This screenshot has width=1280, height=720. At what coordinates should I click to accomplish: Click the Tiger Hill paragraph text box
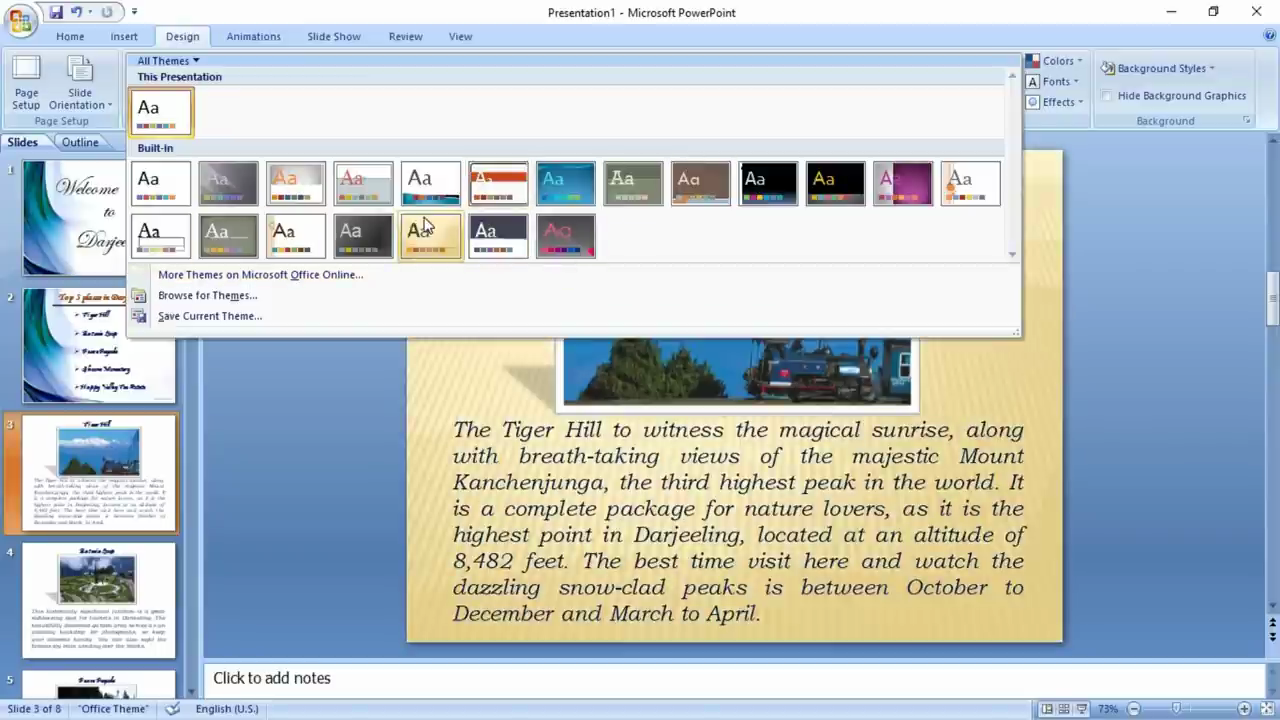(x=738, y=521)
